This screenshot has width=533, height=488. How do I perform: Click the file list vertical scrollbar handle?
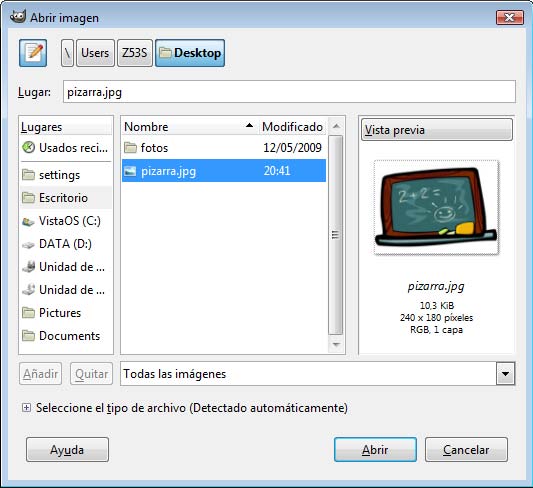click(x=336, y=235)
